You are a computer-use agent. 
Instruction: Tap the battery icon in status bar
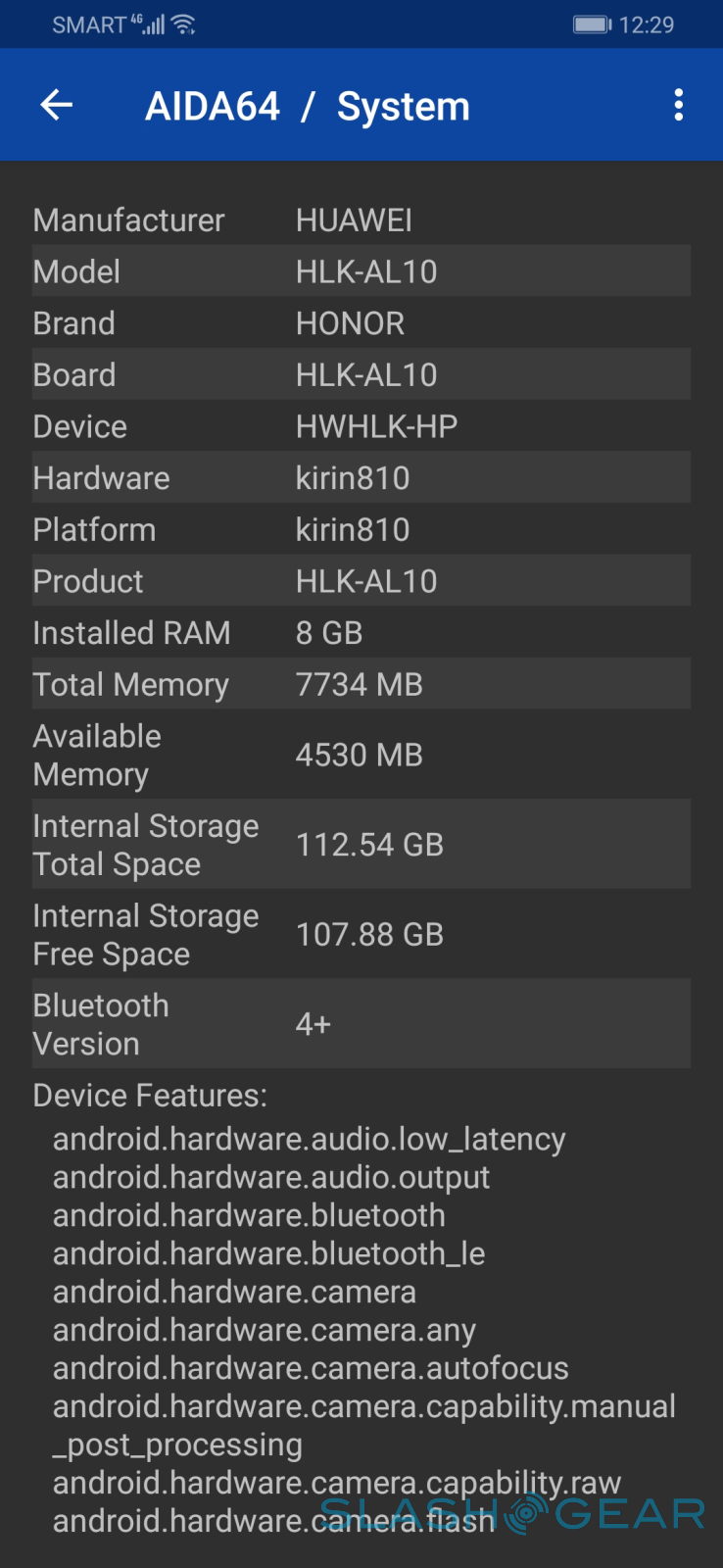(592, 24)
